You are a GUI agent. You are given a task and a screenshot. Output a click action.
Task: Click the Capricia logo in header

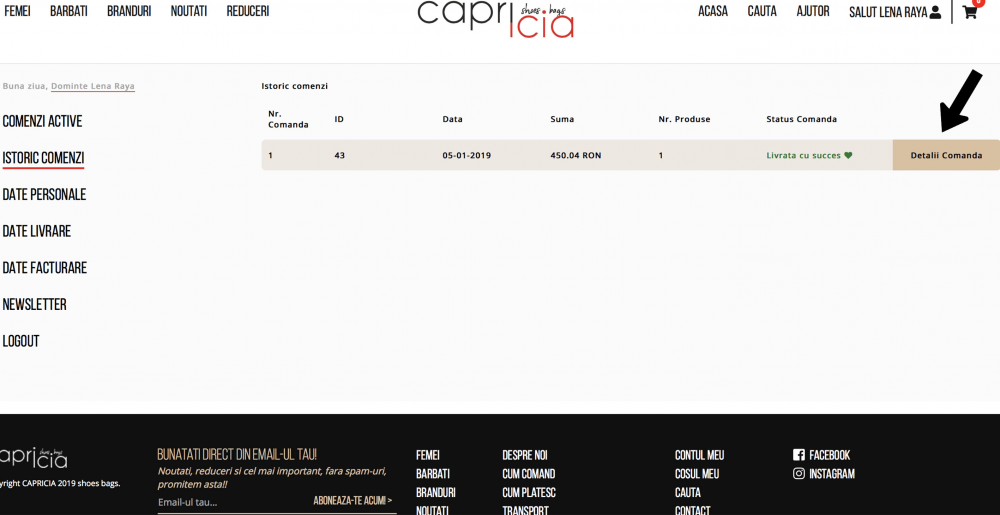(x=496, y=17)
